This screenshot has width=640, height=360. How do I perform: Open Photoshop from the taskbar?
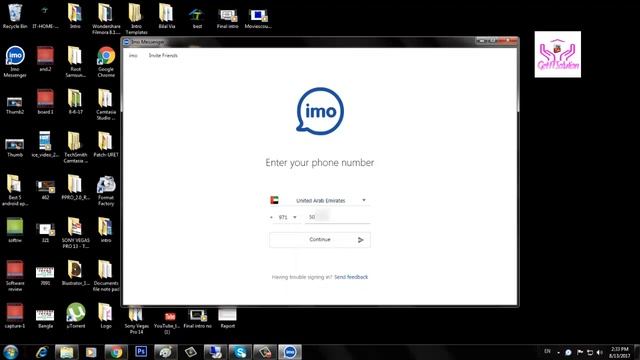[141, 352]
